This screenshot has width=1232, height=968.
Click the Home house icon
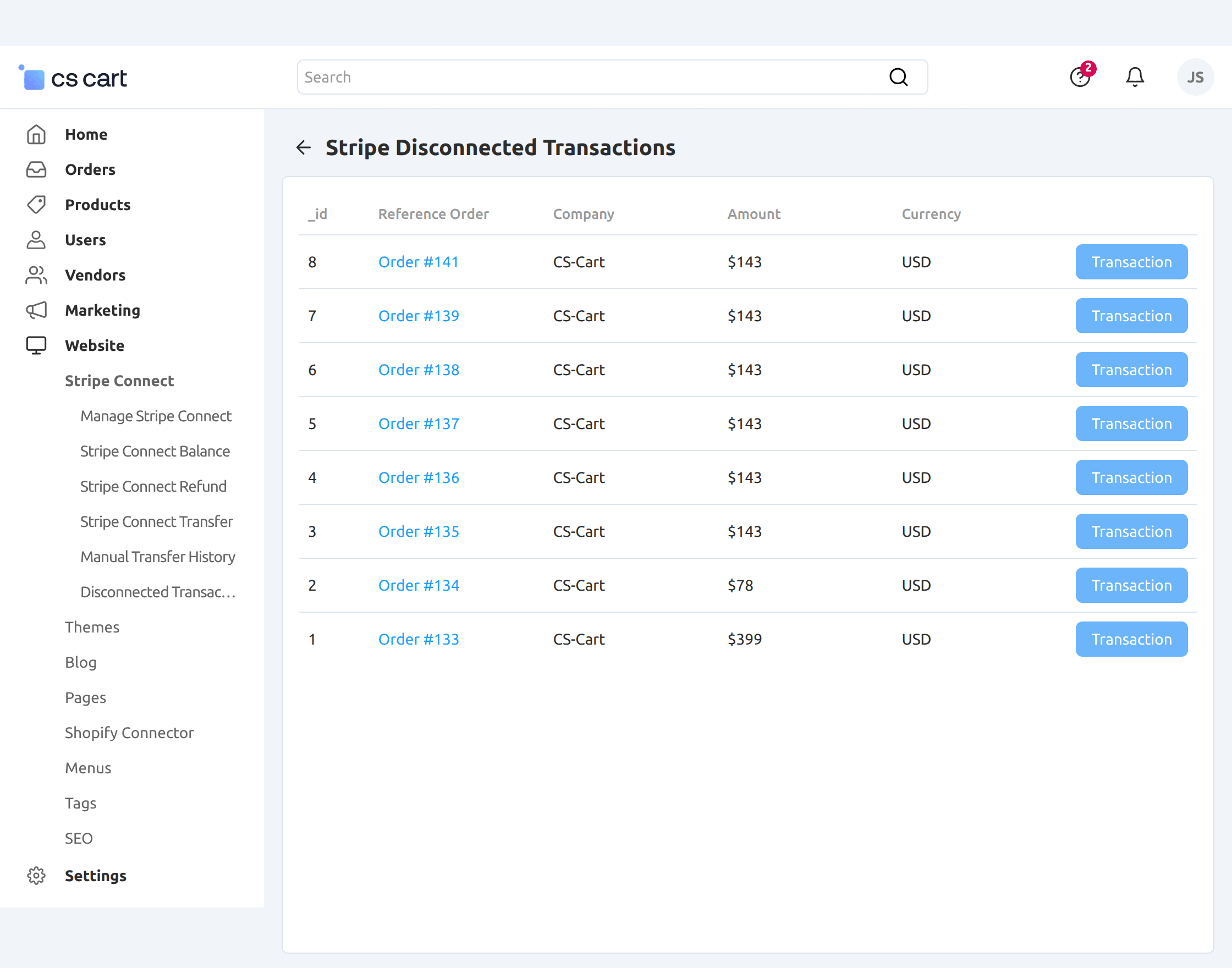tap(36, 134)
